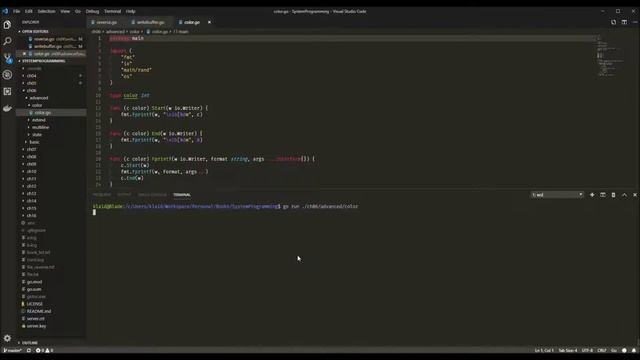Open the terminal selector dropdown

[x=557, y=195]
